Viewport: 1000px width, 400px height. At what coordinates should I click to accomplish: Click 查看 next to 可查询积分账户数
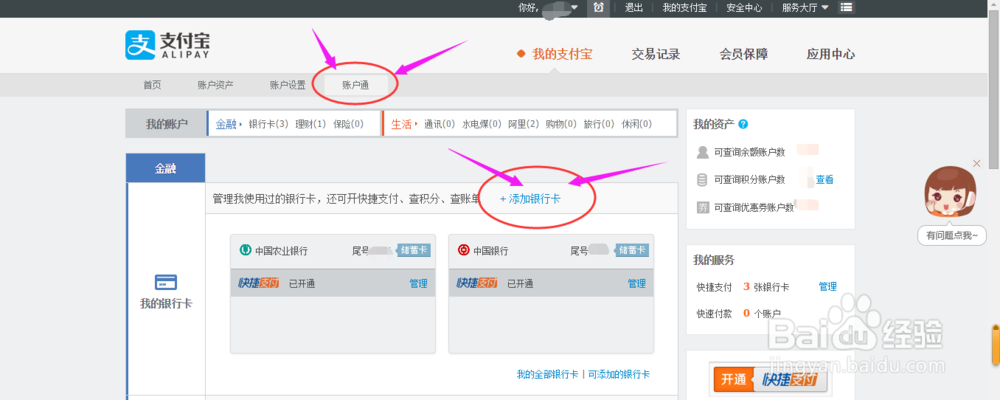click(x=825, y=180)
